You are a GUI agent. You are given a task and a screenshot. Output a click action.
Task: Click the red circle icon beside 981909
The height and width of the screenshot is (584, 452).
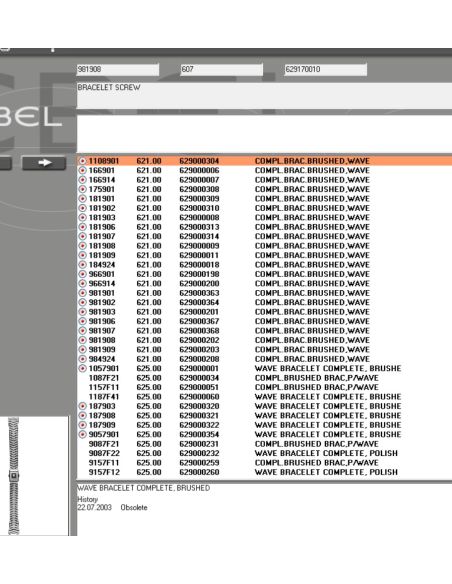82,350
